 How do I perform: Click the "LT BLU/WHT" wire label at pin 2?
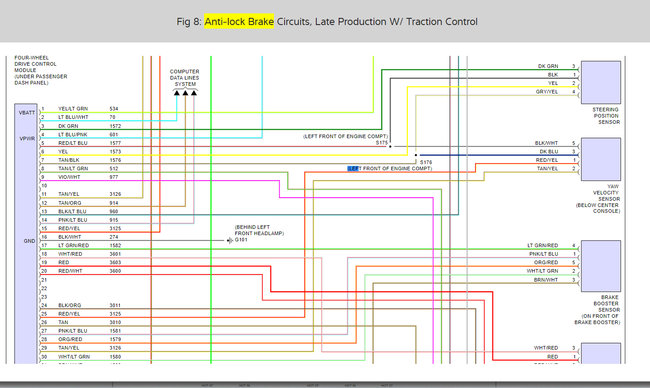(x=73, y=117)
